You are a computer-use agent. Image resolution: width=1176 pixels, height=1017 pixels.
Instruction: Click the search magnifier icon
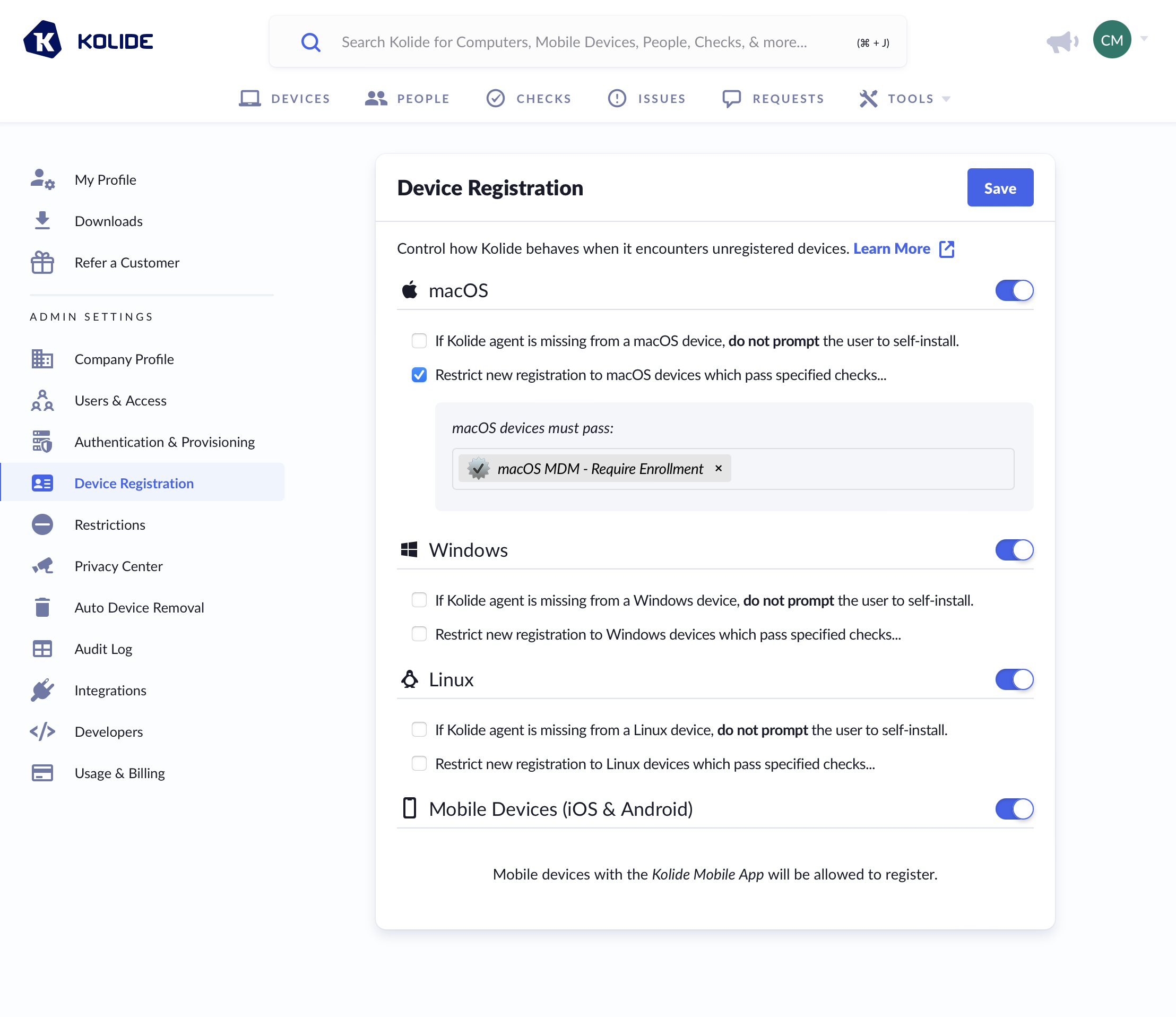pyautogui.click(x=310, y=42)
